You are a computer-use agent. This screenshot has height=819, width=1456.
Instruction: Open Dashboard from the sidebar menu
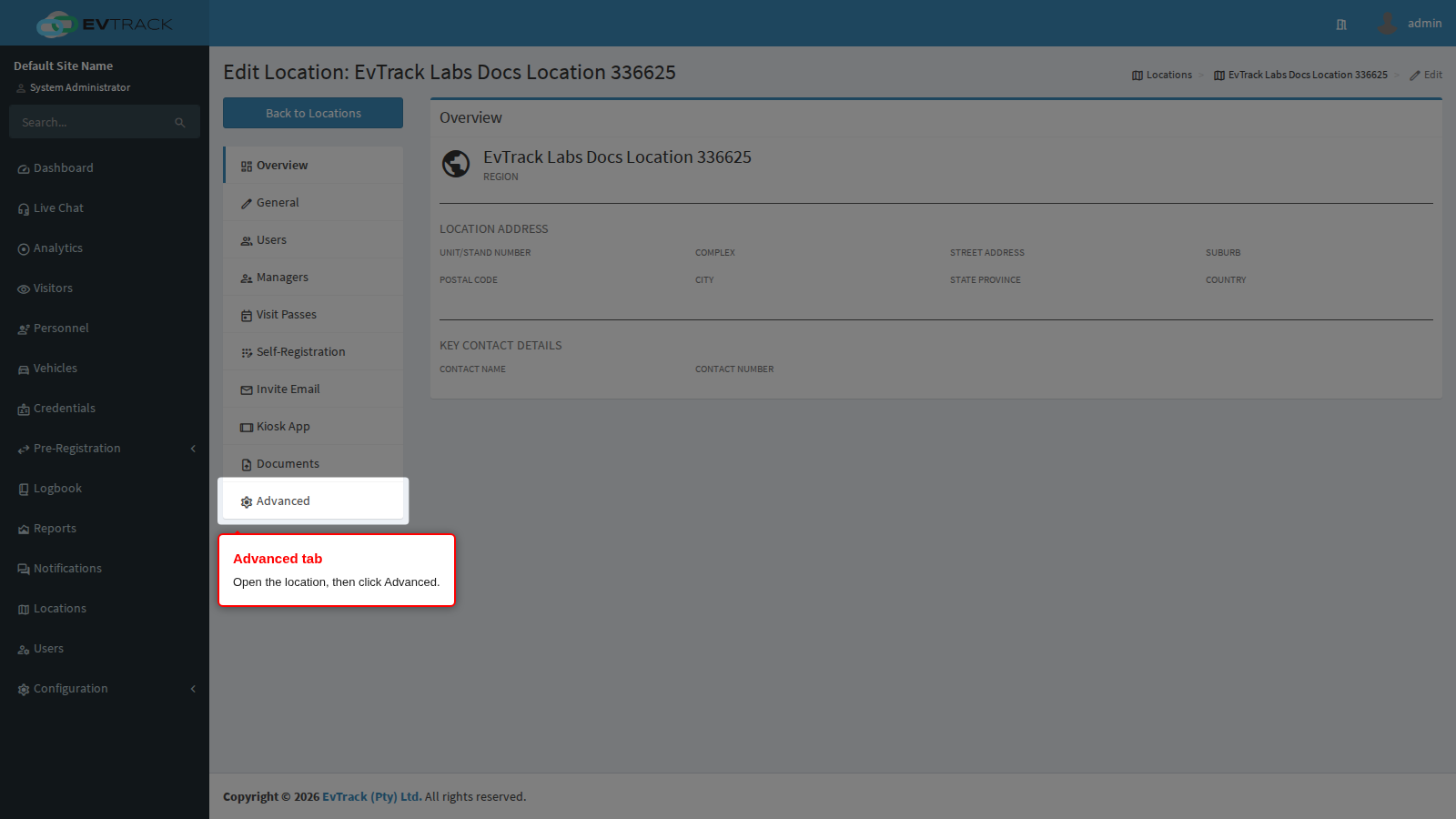(x=105, y=168)
